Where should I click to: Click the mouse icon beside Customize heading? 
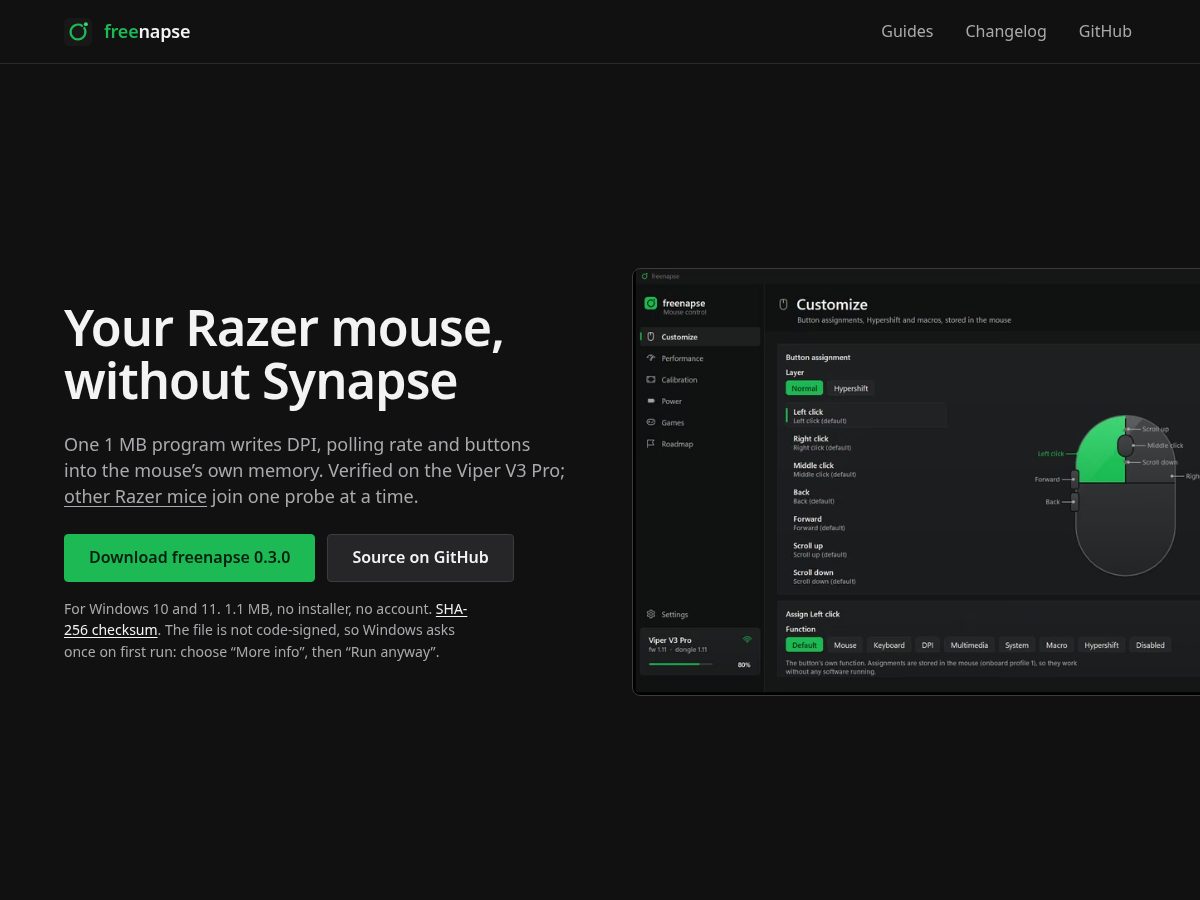(784, 305)
